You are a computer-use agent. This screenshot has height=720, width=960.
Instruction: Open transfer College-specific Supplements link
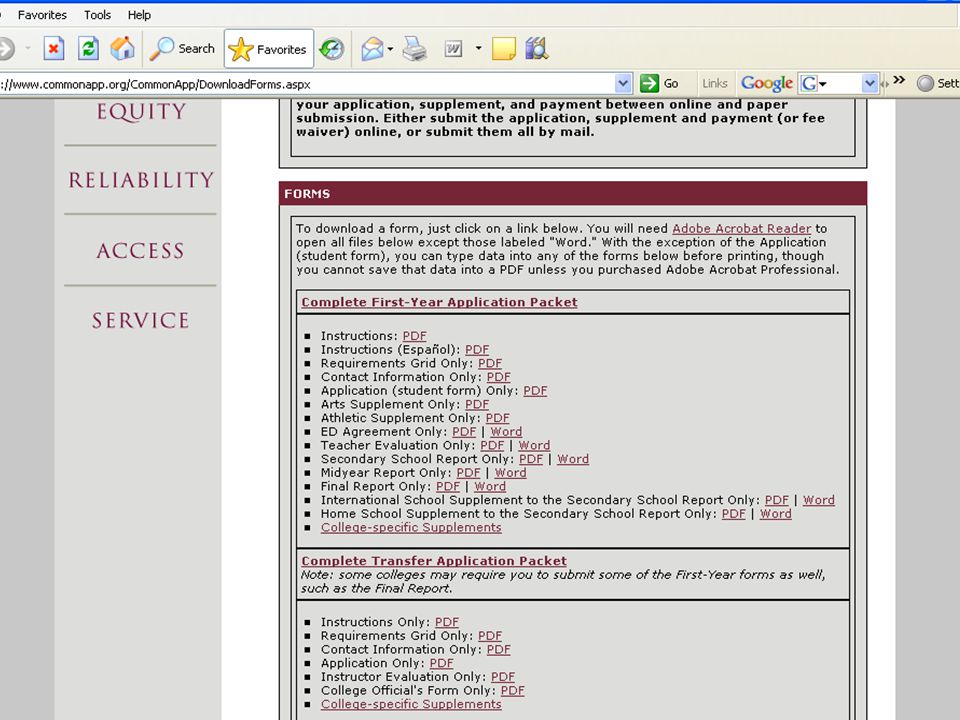click(411, 704)
